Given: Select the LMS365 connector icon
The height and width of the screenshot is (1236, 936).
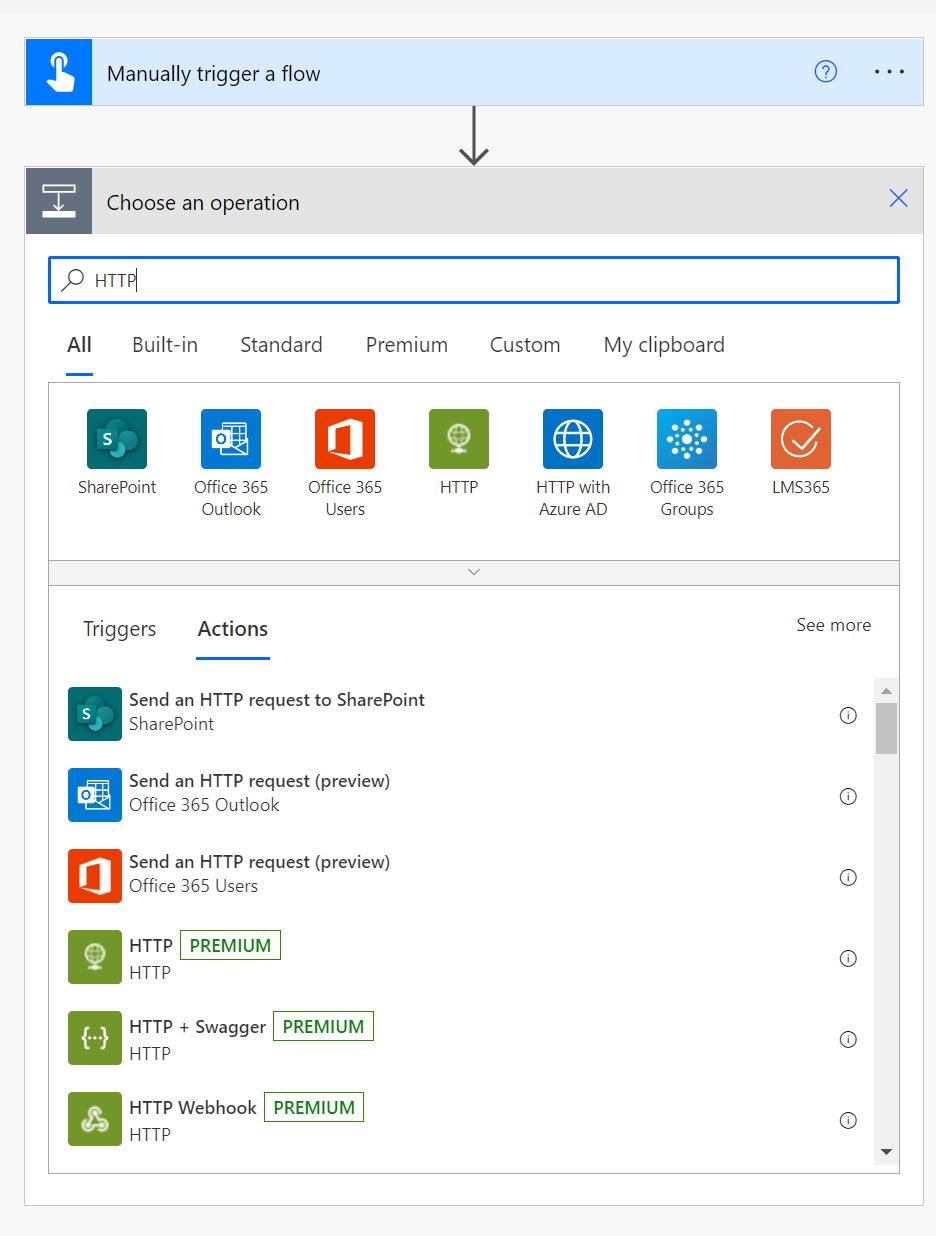Looking at the screenshot, I should pos(801,439).
